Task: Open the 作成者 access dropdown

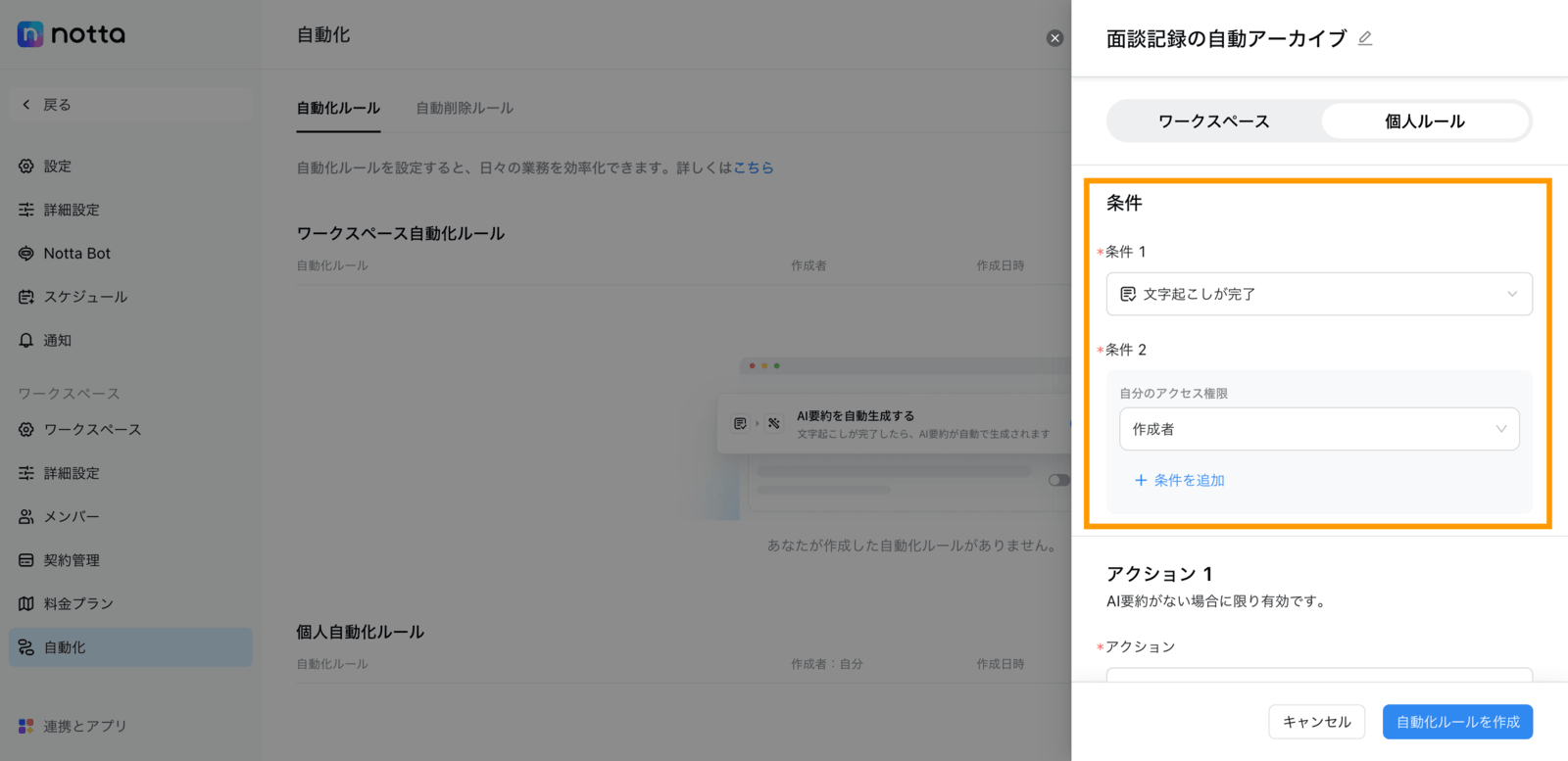Action: click(1319, 429)
